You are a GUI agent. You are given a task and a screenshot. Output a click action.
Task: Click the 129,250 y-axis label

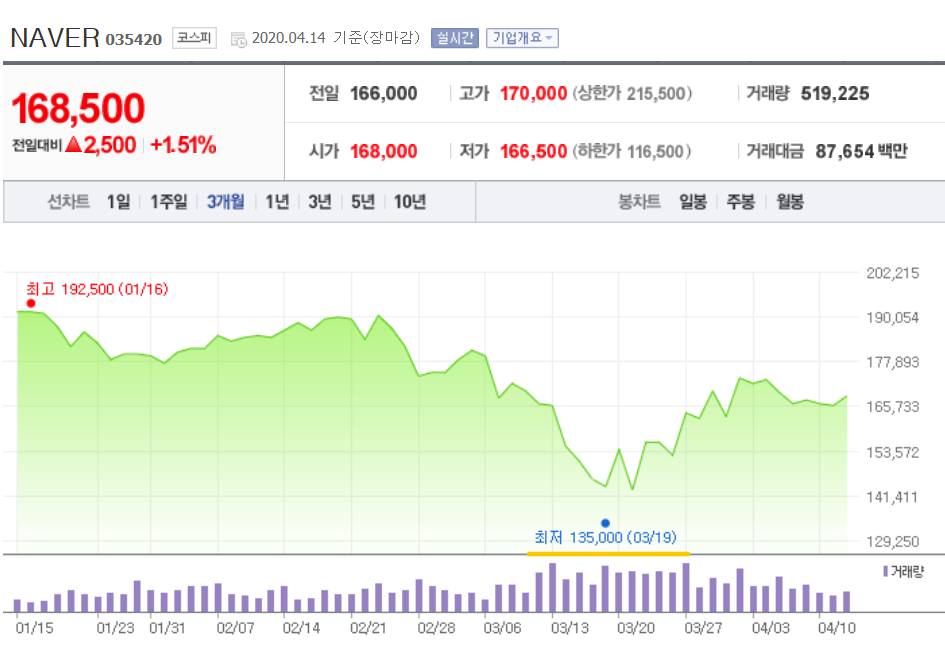(893, 542)
